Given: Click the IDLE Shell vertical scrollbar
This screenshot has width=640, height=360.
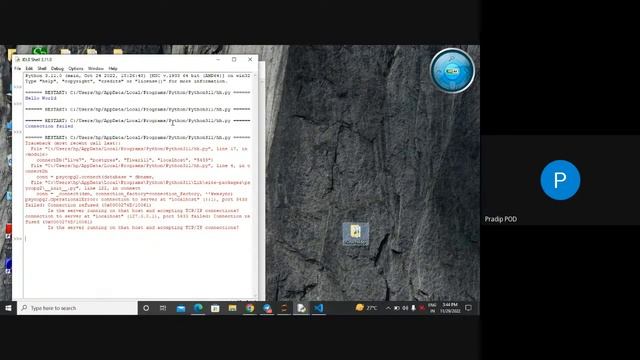Looking at the screenshot, I should click(x=256, y=186).
